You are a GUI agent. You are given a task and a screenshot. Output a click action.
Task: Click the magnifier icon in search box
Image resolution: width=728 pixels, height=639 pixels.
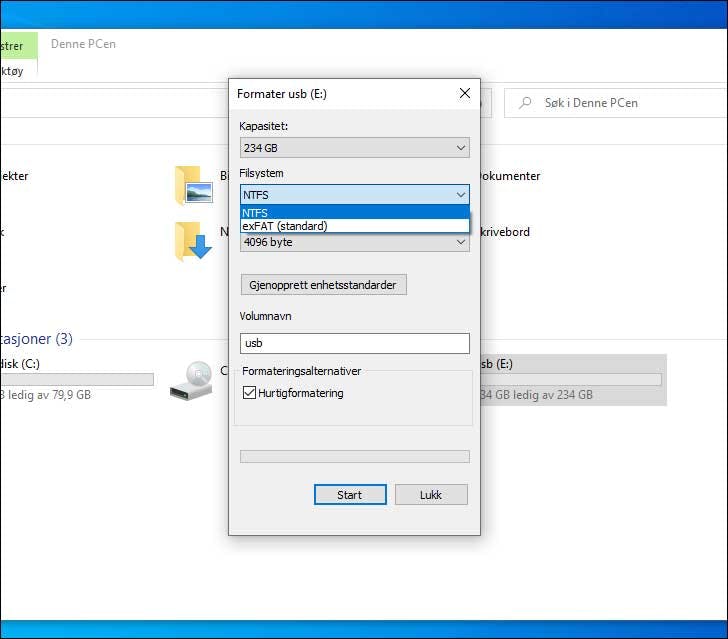[525, 103]
